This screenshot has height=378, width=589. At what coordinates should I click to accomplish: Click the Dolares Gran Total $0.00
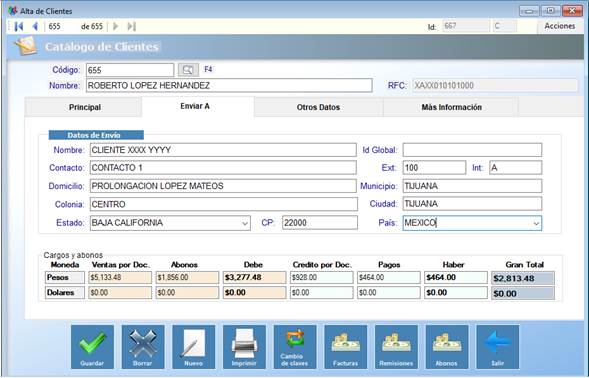coord(523,293)
